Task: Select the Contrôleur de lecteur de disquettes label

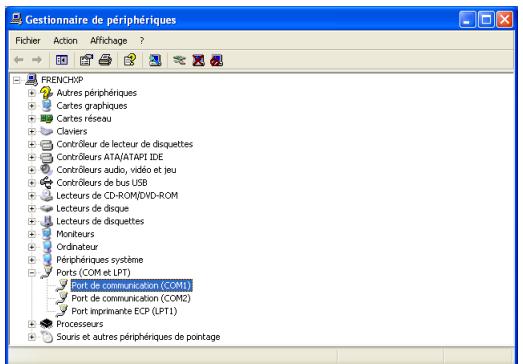Action: point(124,144)
